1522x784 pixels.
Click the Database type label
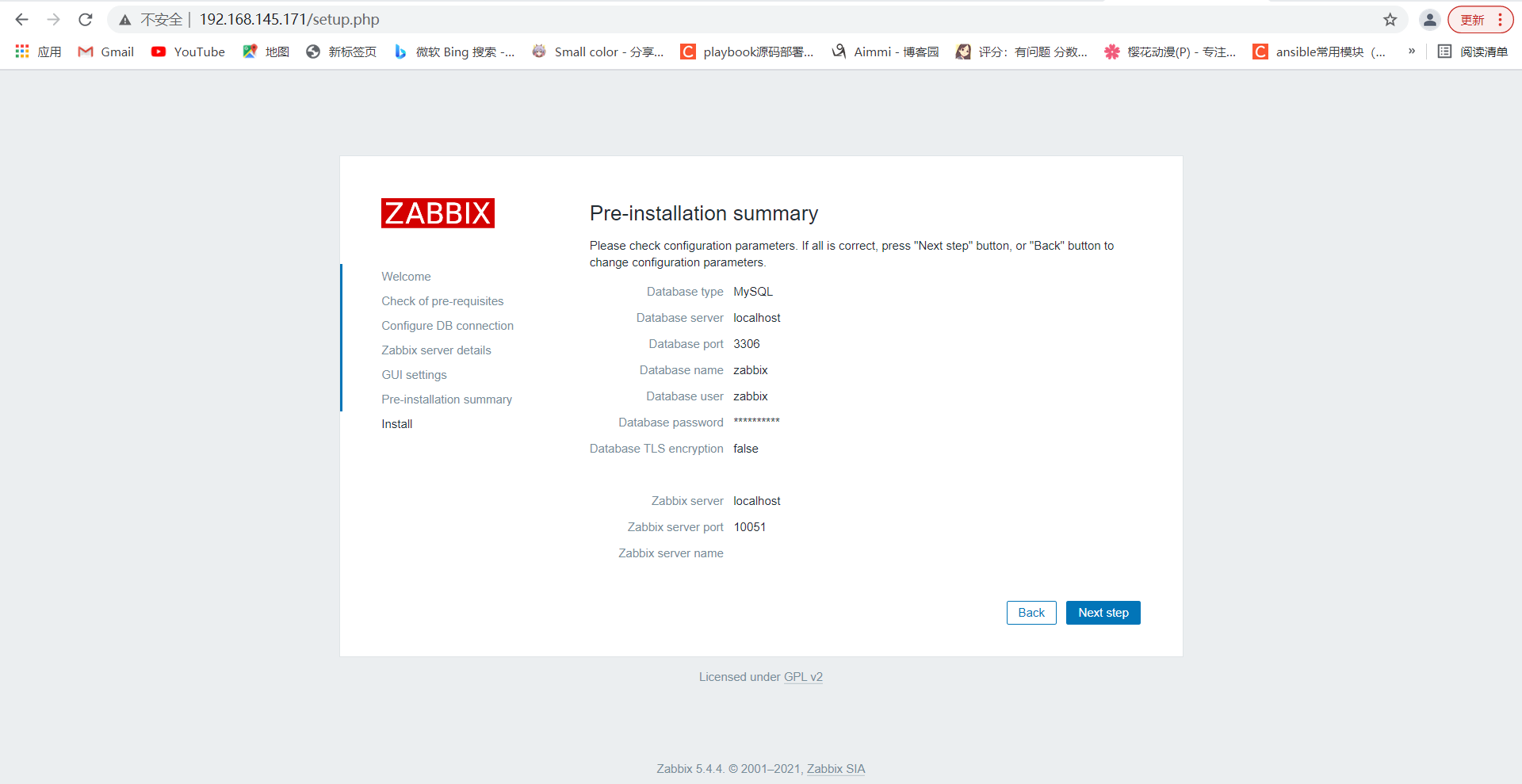point(685,292)
